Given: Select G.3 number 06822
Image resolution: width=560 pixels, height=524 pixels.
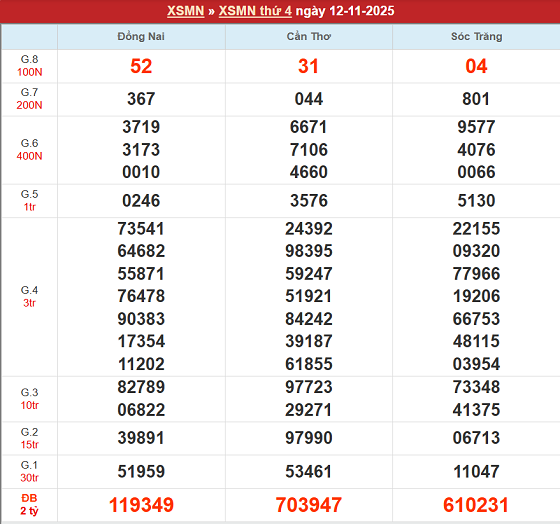Looking at the screenshot, I should 141,410.
